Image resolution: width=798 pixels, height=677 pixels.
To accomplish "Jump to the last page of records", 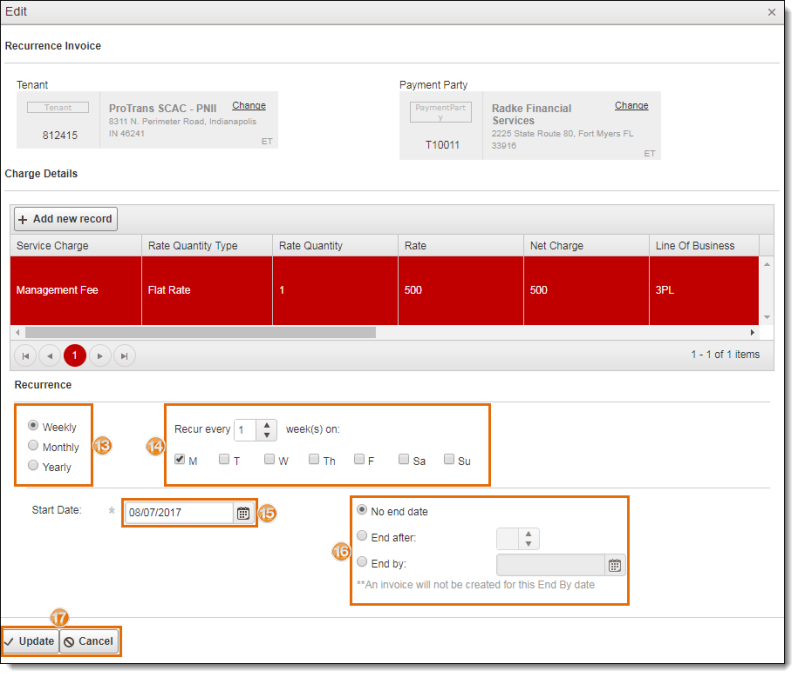I will (124, 356).
